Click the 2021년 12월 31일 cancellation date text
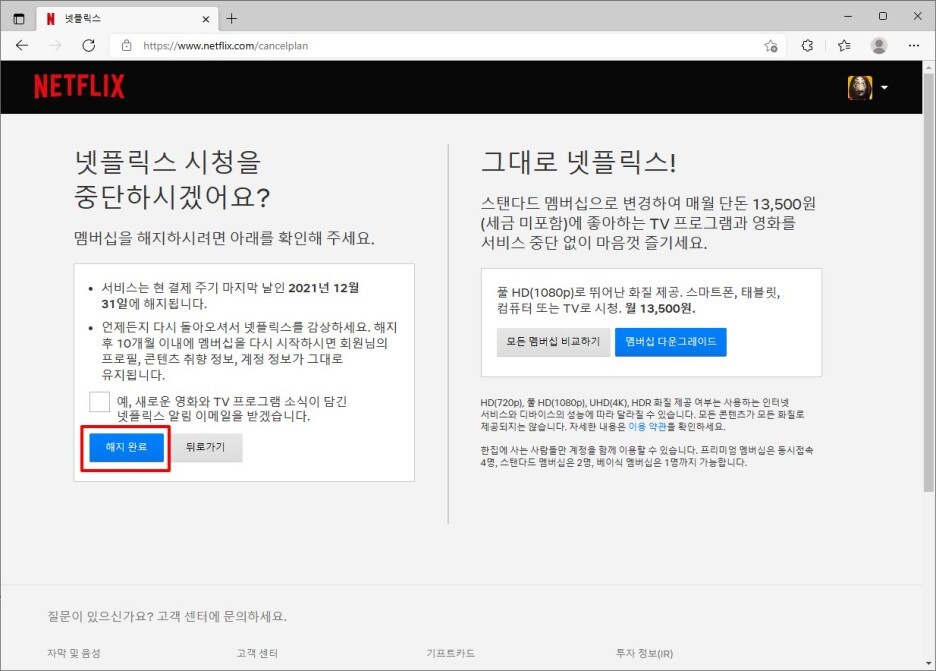This screenshot has width=936, height=671. (230, 296)
